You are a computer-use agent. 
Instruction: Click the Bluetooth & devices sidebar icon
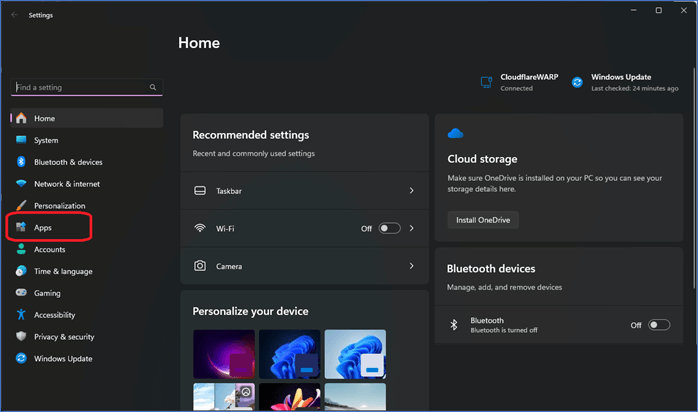pyautogui.click(x=21, y=162)
